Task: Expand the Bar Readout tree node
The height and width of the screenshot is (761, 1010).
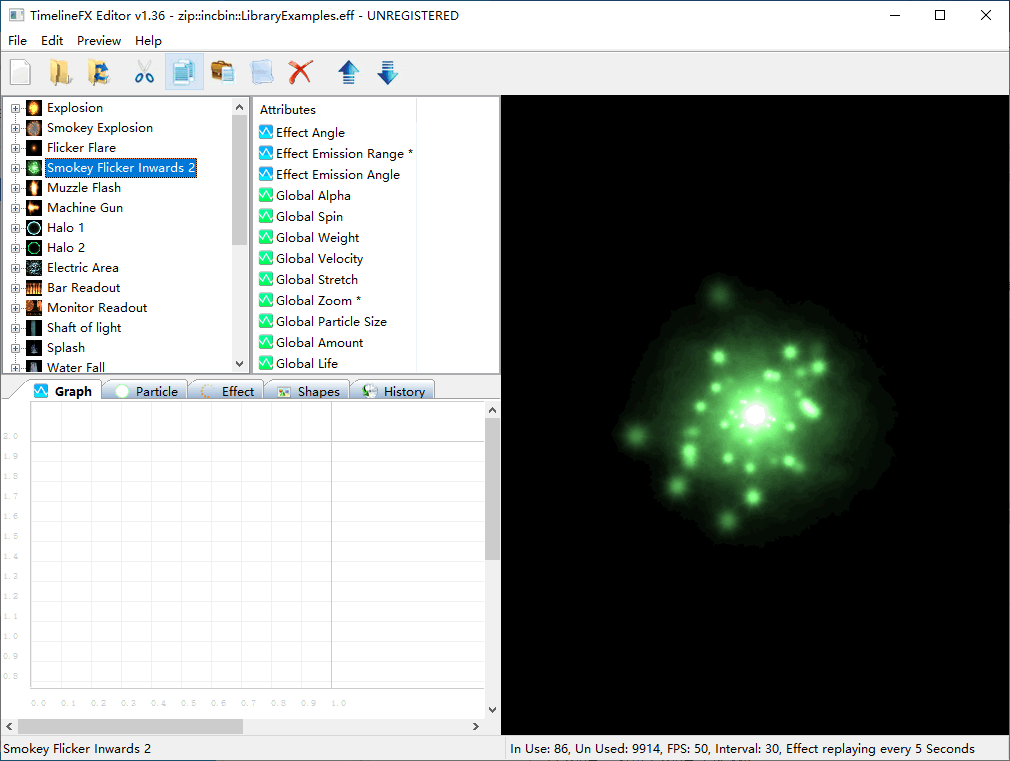Action: pyautogui.click(x=15, y=288)
